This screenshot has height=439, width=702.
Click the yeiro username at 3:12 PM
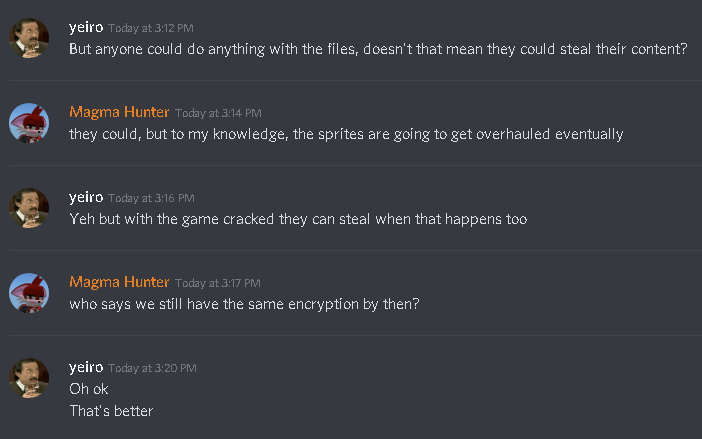pos(86,27)
